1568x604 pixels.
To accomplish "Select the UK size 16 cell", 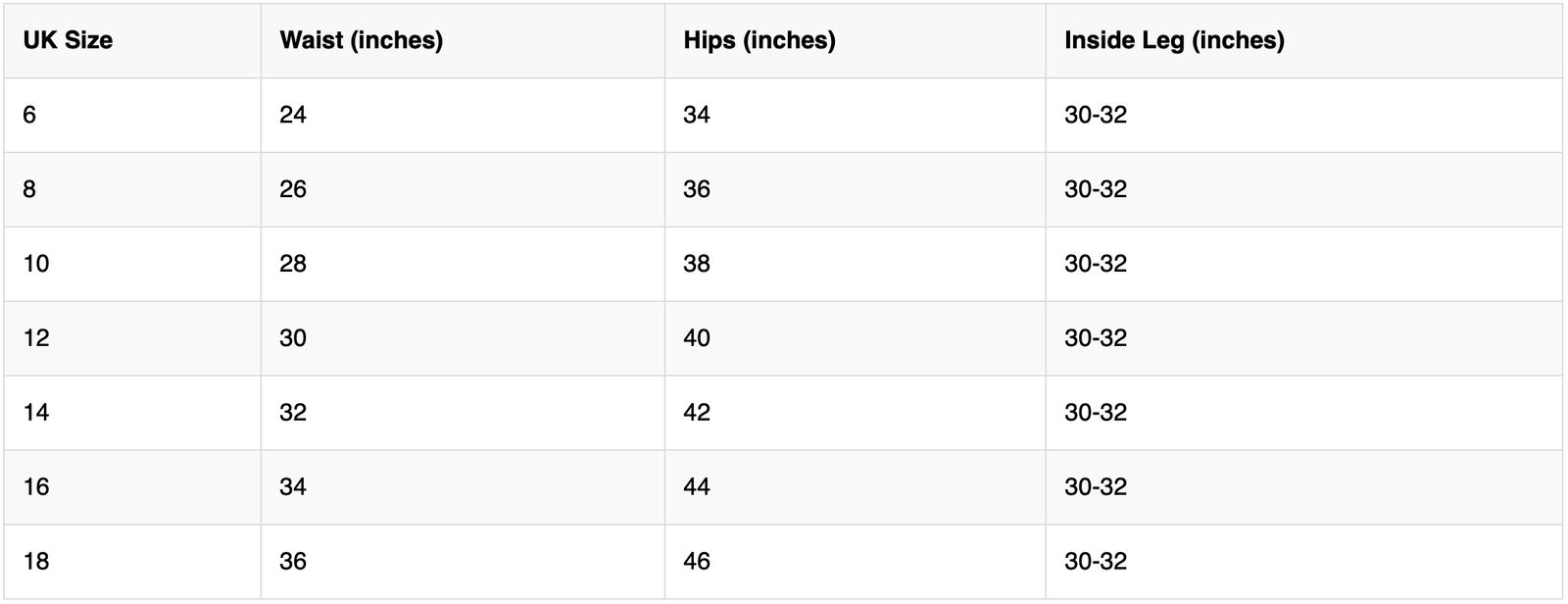I will point(36,487).
